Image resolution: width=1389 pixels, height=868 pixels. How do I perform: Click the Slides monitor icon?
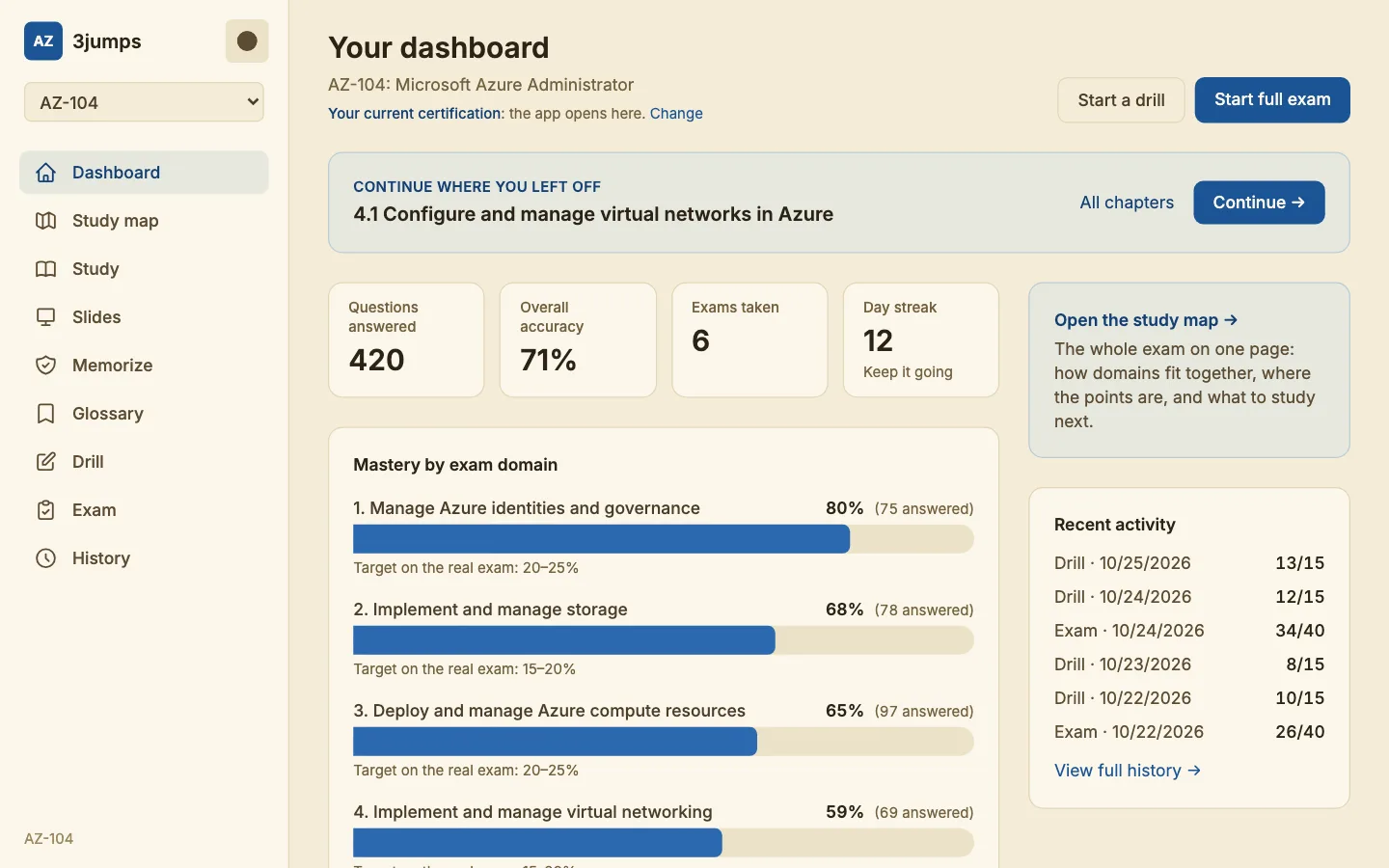(45, 317)
